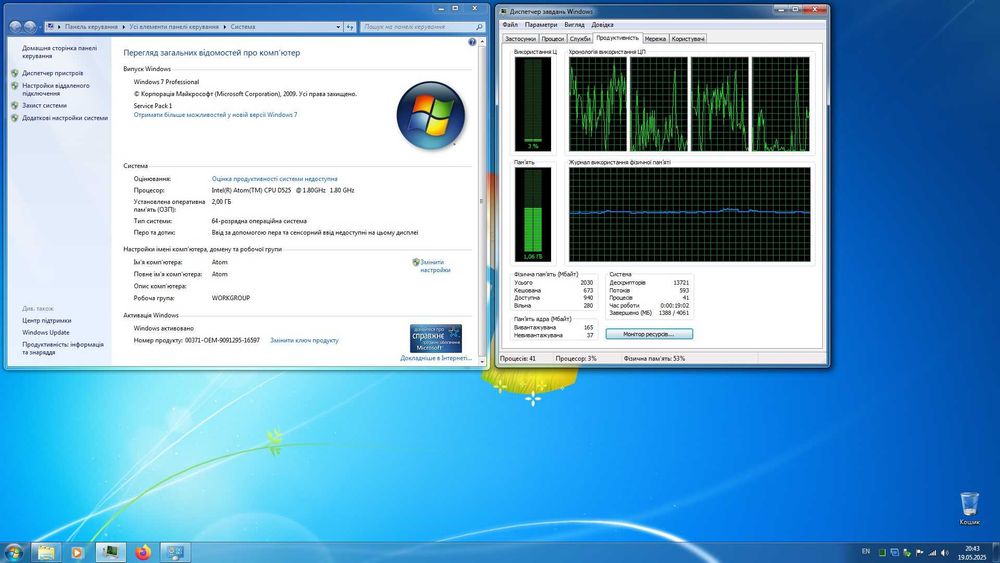The width and height of the screenshot is (1000, 563).
Task: Click status bar text Фізична пам'ять: 53%
Action: tap(654, 358)
